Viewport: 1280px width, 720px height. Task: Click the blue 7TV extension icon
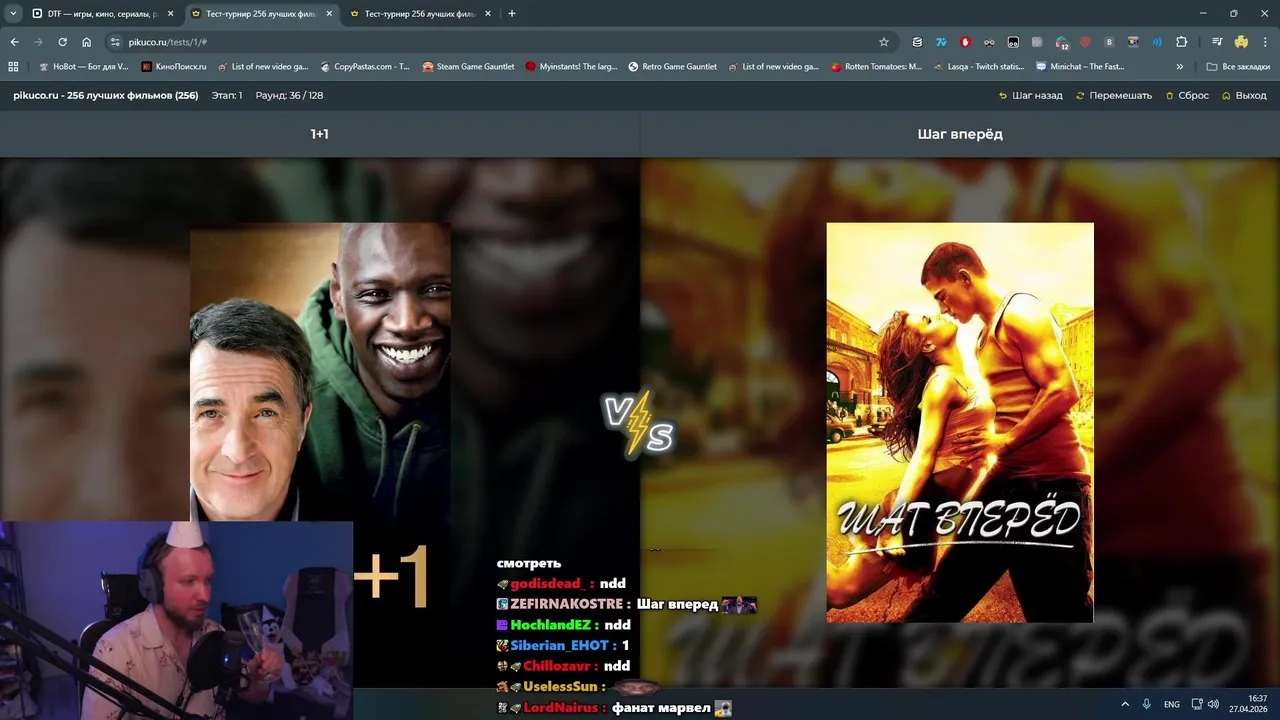tap(941, 42)
